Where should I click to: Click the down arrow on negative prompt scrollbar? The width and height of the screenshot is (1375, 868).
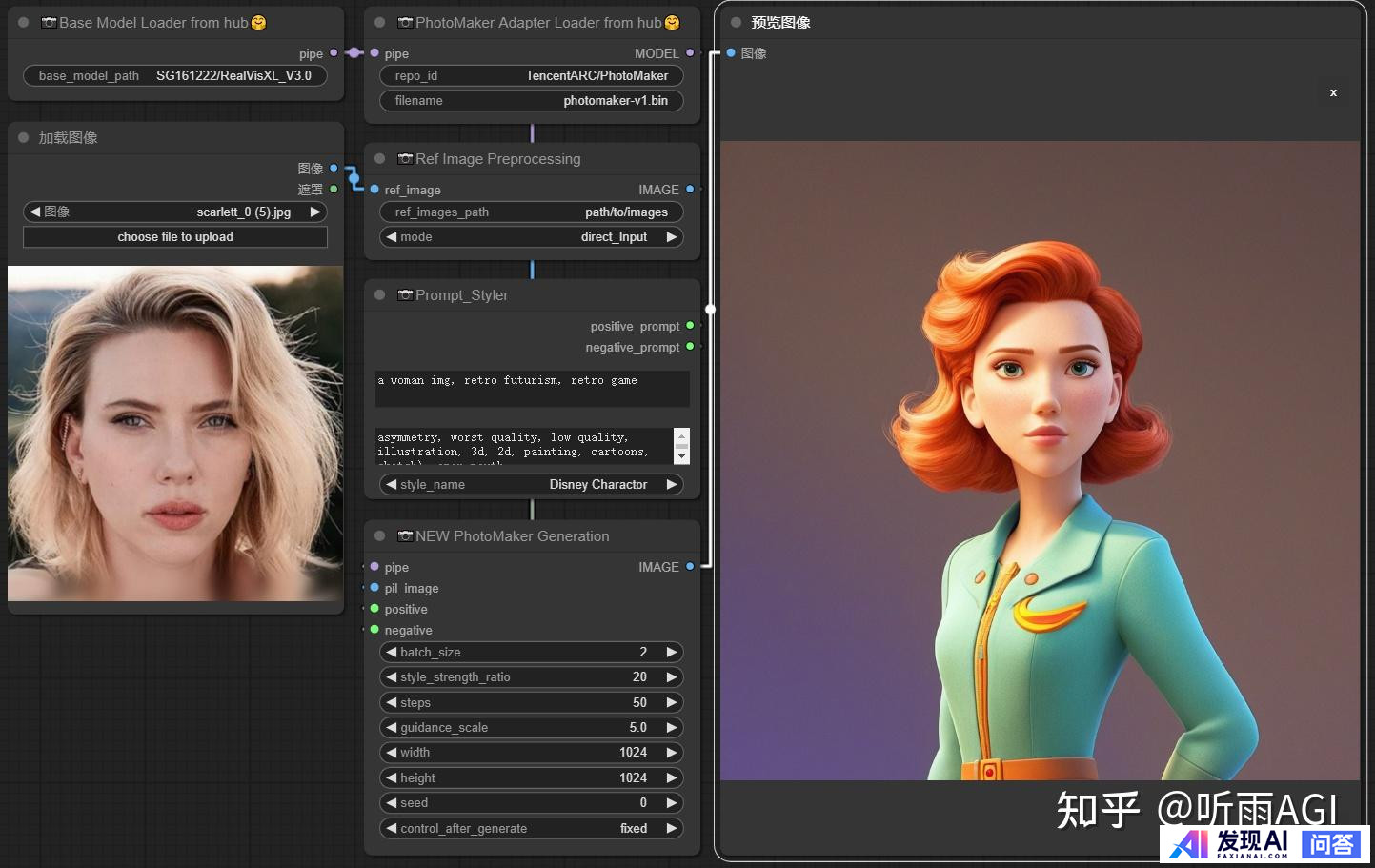[681, 457]
